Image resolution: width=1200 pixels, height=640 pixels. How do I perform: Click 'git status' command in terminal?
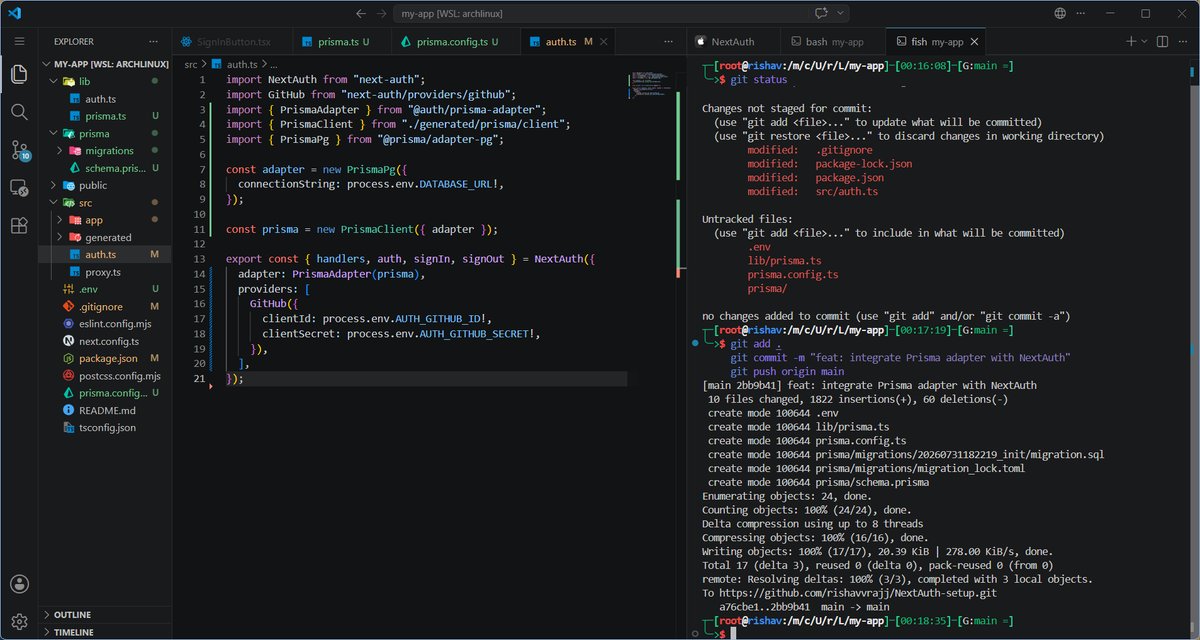pyautogui.click(x=757, y=79)
